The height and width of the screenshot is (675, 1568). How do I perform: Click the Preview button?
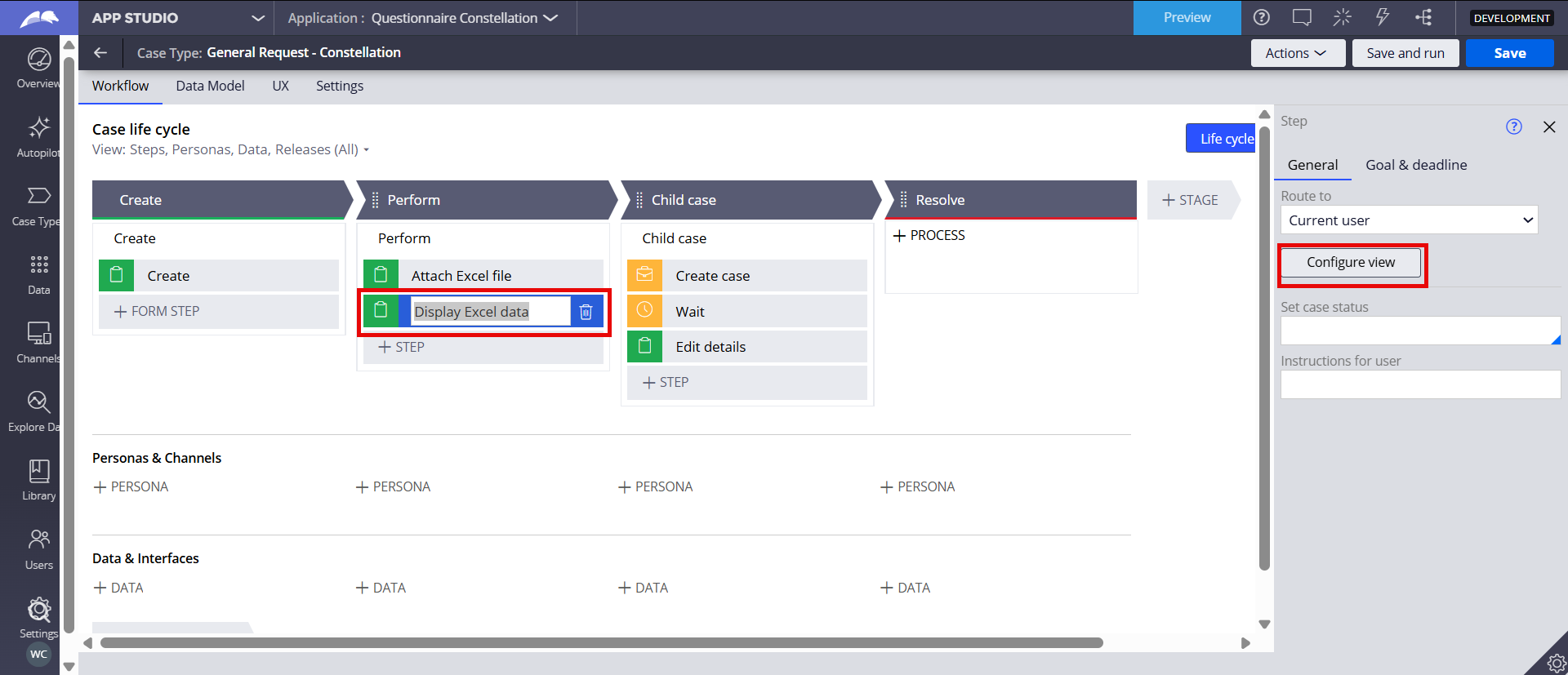point(1187,17)
